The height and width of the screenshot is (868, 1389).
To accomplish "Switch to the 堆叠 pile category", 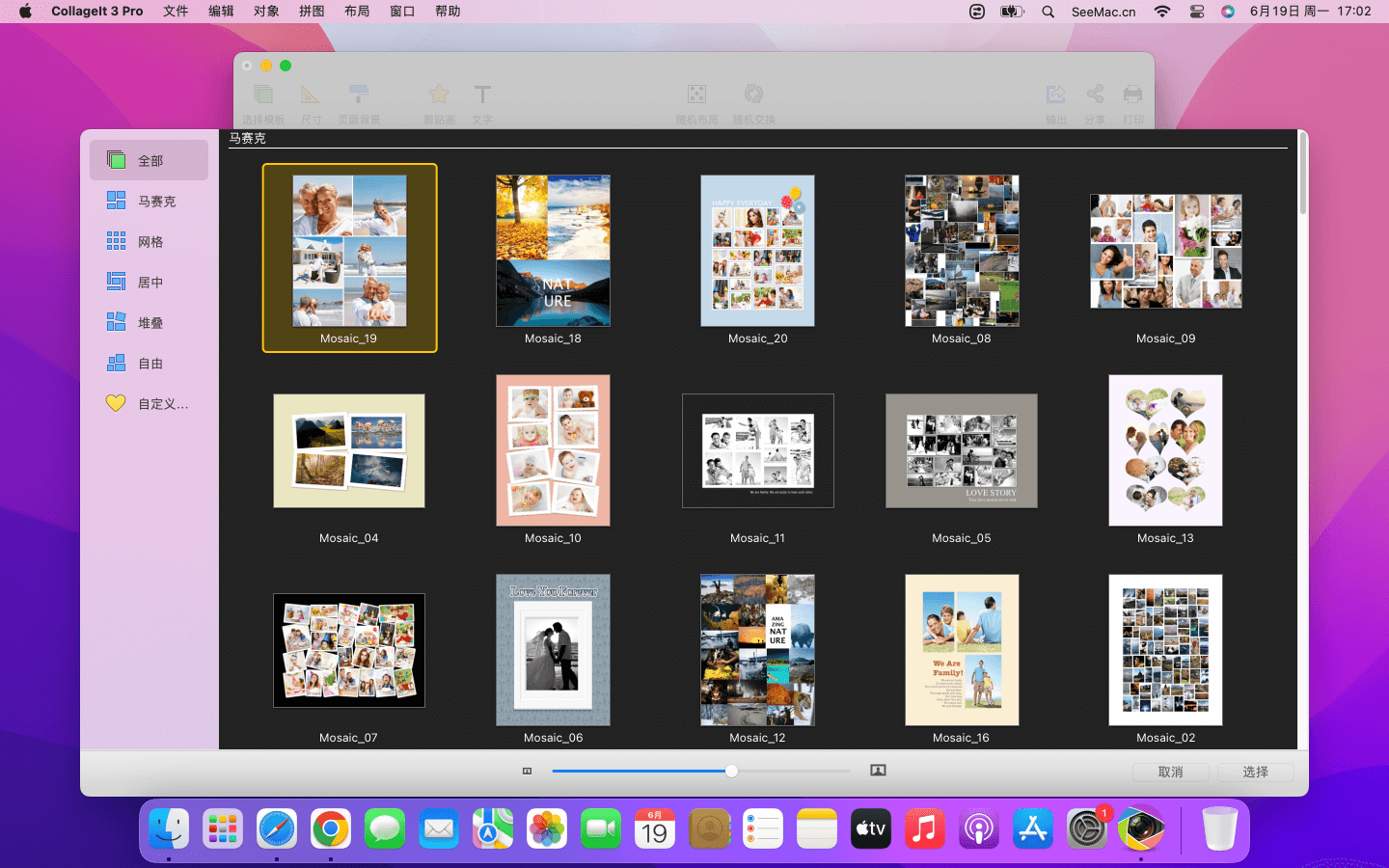I will tap(149, 322).
